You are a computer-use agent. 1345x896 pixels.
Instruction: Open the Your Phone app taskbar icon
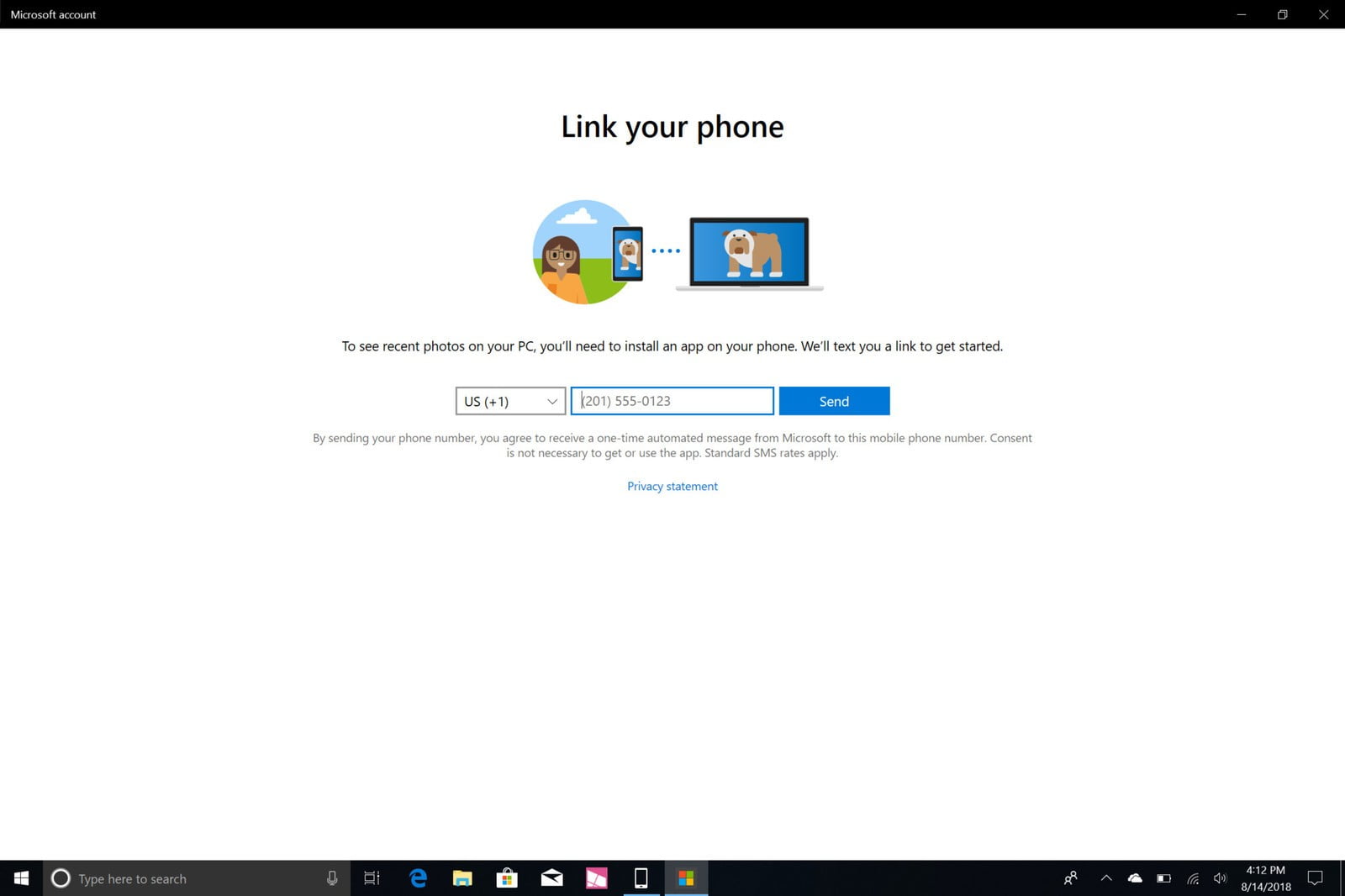click(641, 878)
